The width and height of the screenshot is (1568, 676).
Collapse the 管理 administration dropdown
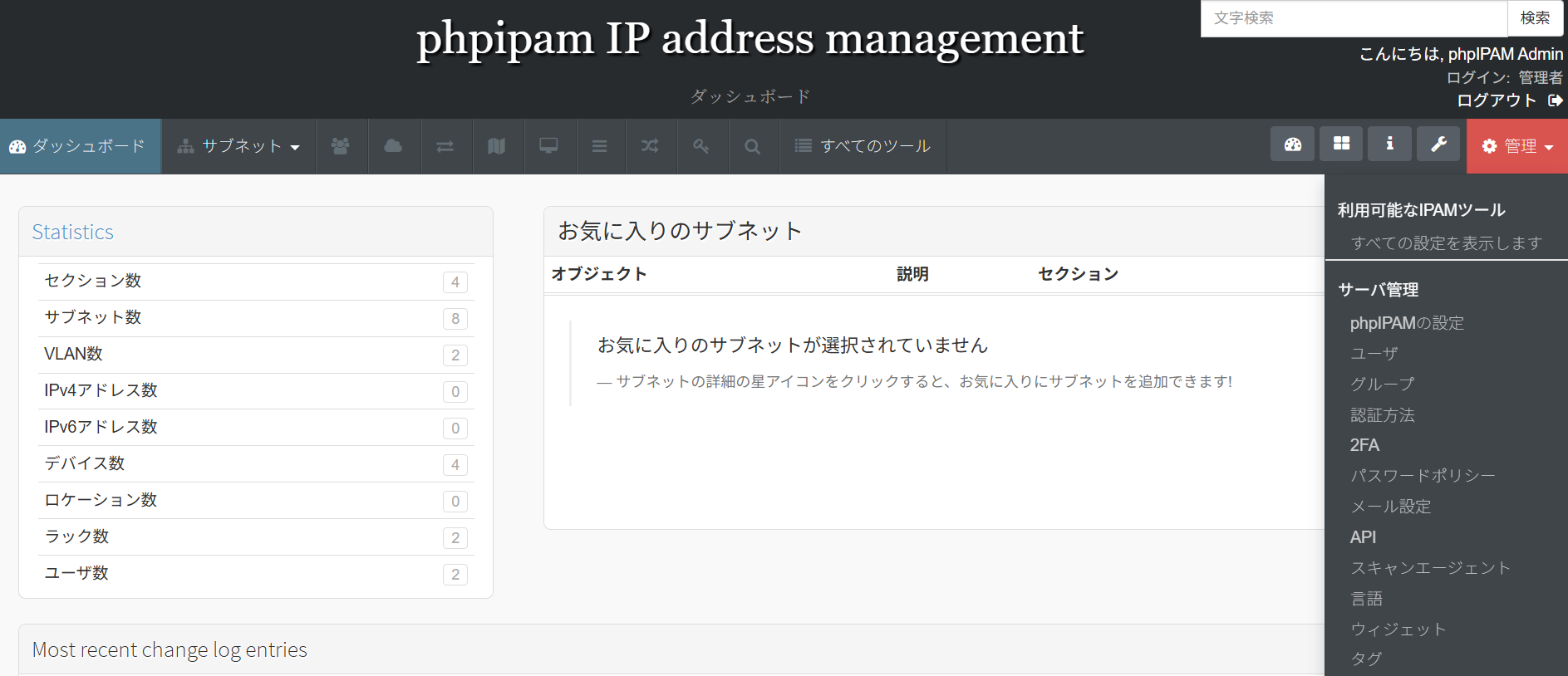(1517, 146)
